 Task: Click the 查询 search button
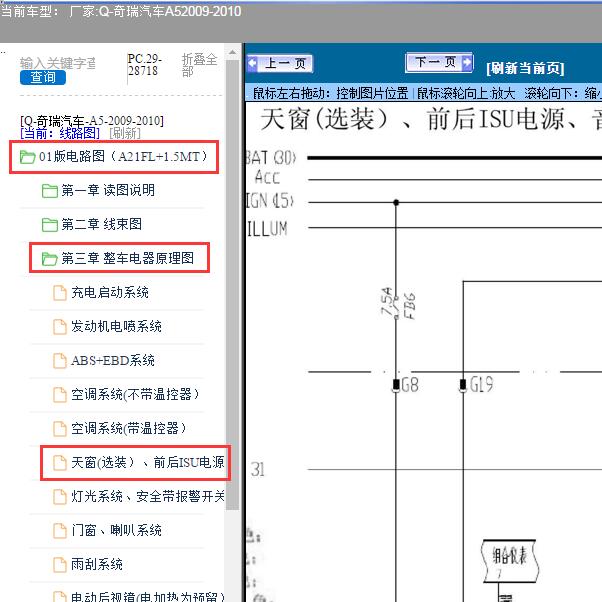click(x=43, y=78)
